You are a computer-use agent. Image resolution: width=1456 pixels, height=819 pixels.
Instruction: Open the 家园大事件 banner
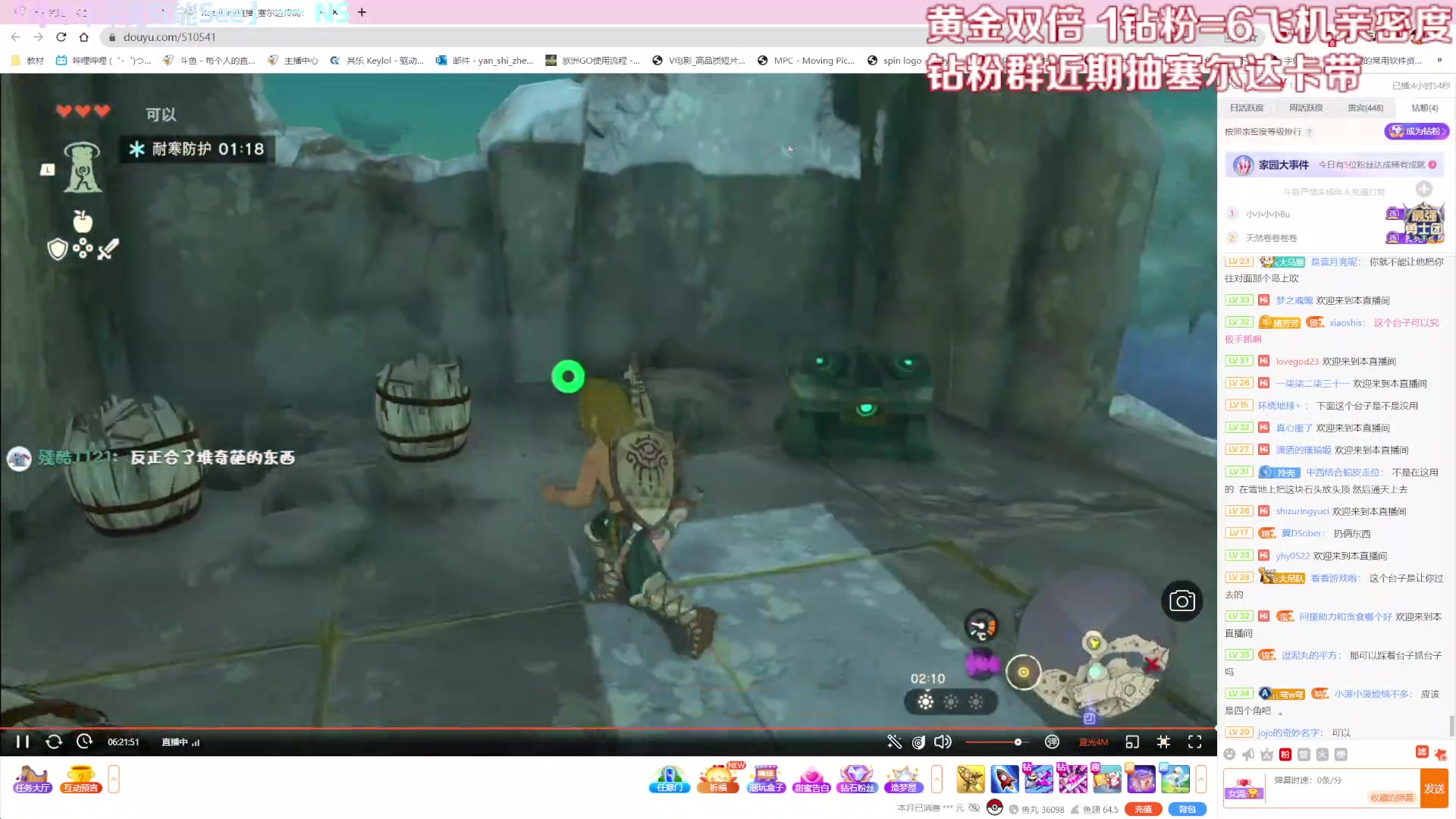click(x=1335, y=165)
